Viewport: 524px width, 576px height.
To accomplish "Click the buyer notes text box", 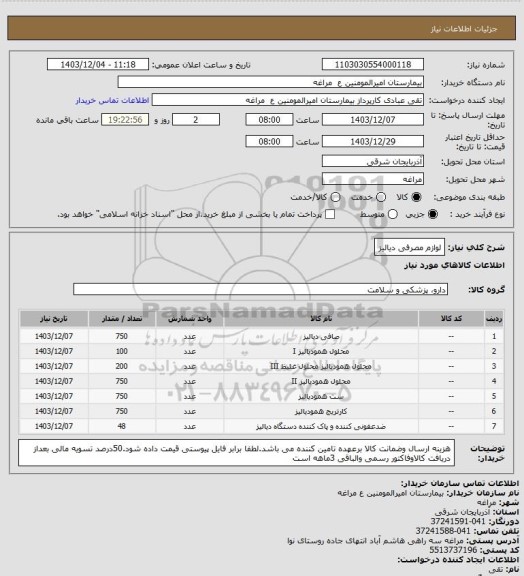I will 236,453.
